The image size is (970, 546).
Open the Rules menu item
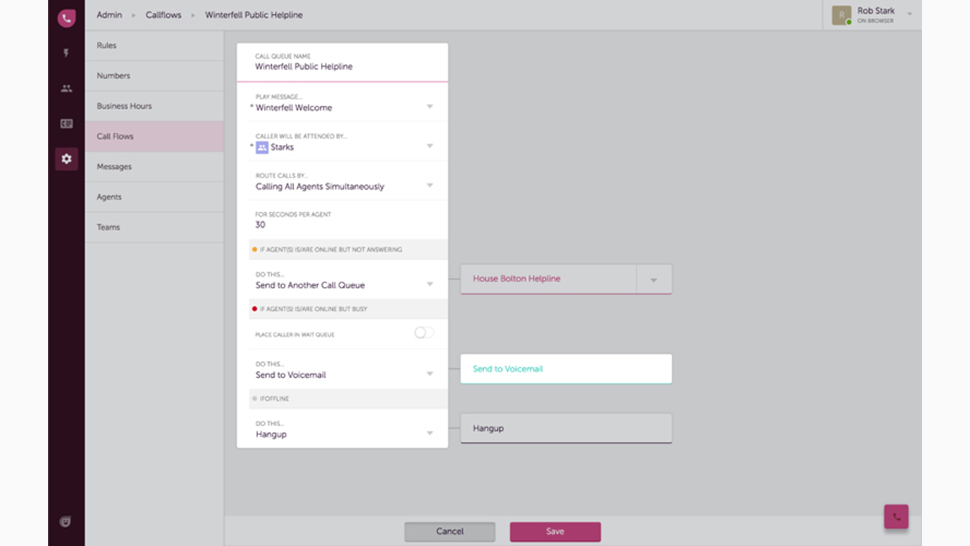pos(154,46)
